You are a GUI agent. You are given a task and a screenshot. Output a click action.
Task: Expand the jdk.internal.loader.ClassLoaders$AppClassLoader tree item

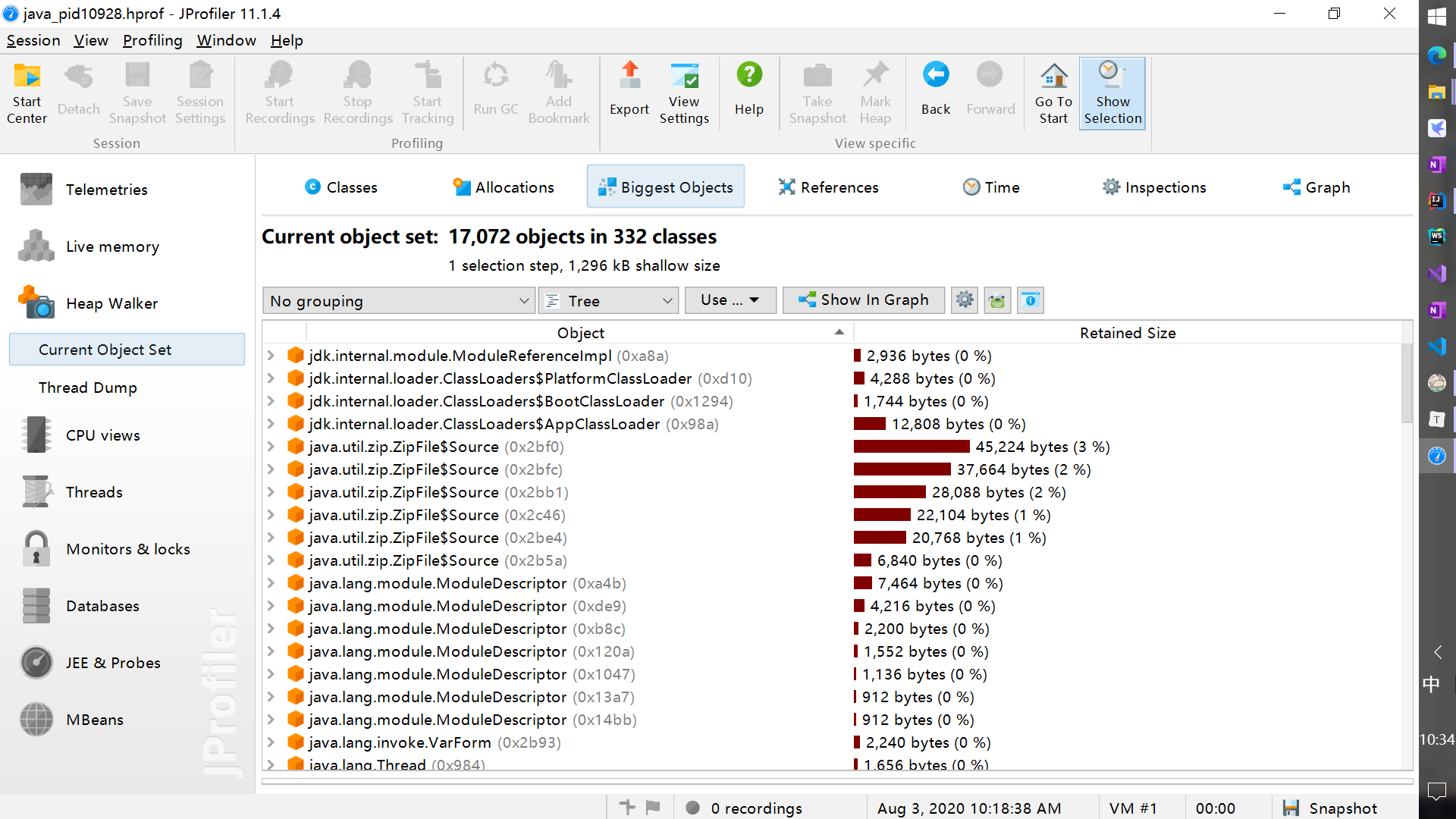(272, 424)
